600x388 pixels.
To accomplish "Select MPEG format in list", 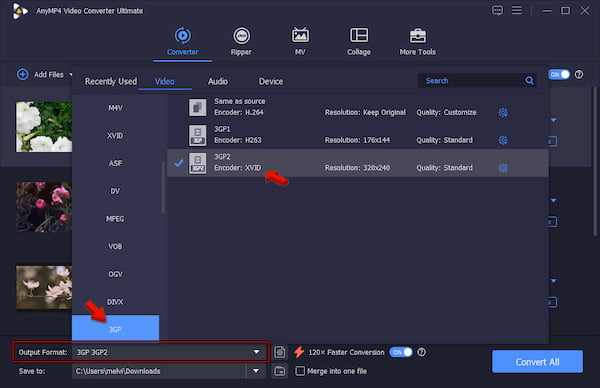I will pyautogui.click(x=115, y=219).
